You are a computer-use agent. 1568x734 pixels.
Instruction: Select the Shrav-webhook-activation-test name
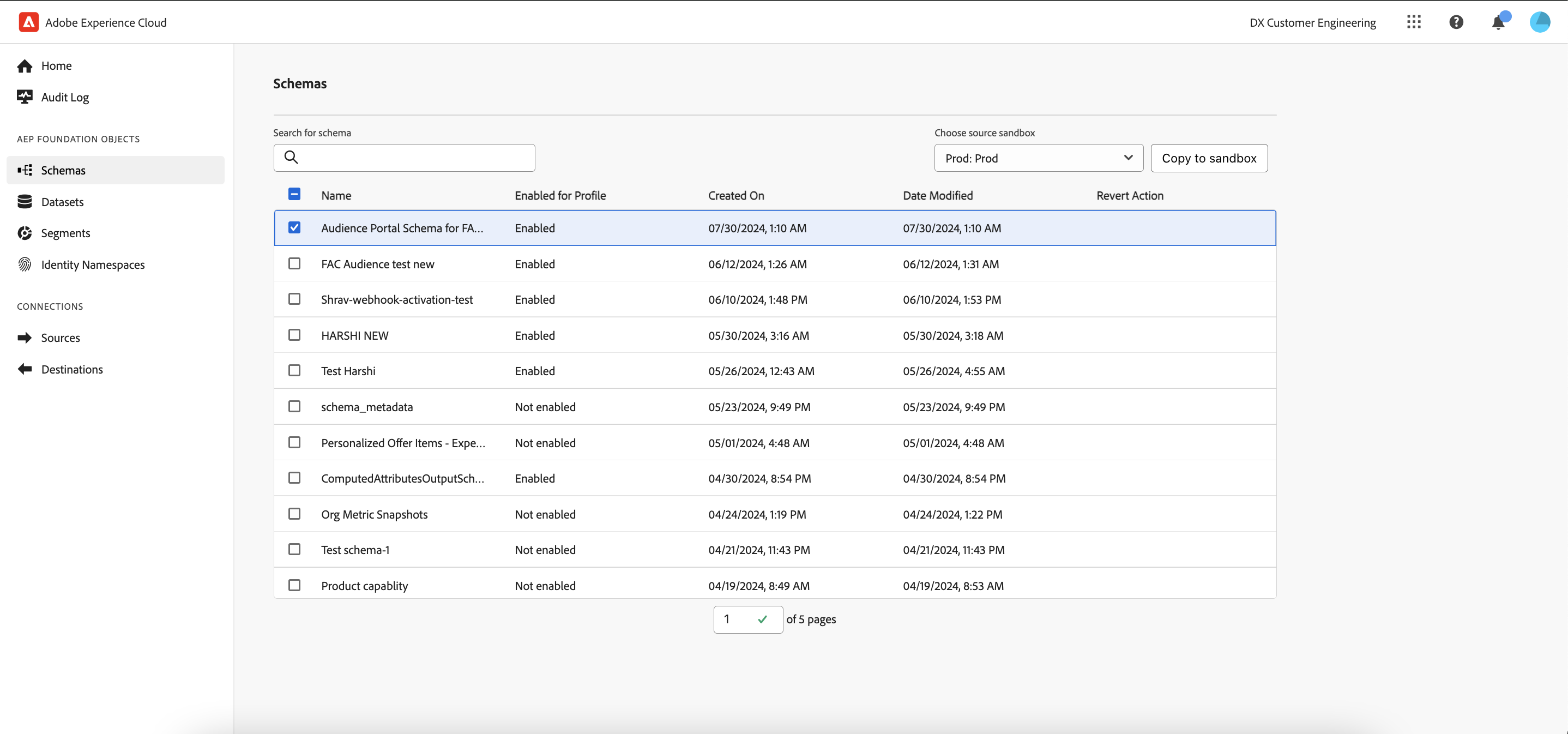click(397, 299)
